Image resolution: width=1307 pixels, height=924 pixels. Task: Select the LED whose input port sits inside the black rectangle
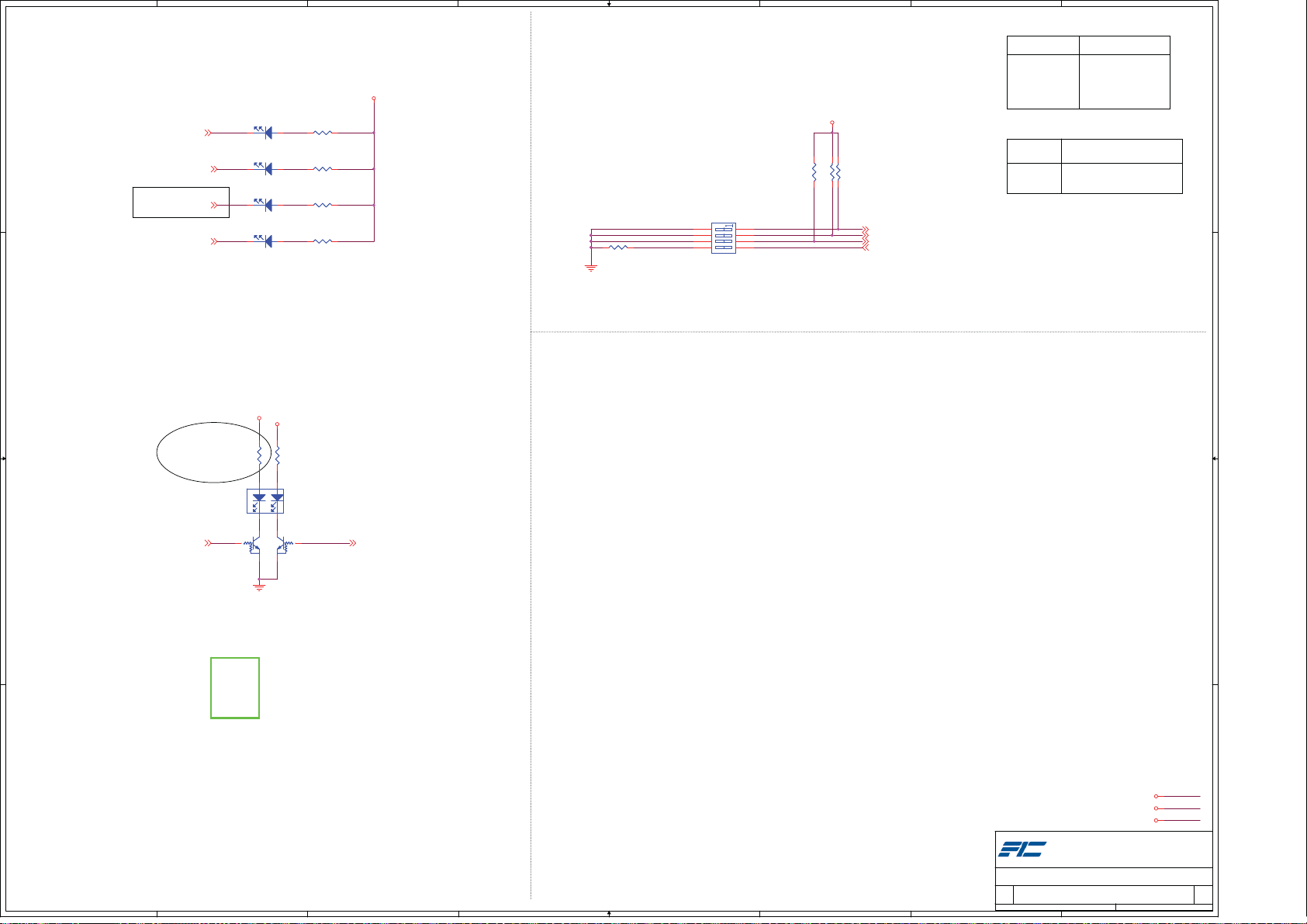(265, 204)
